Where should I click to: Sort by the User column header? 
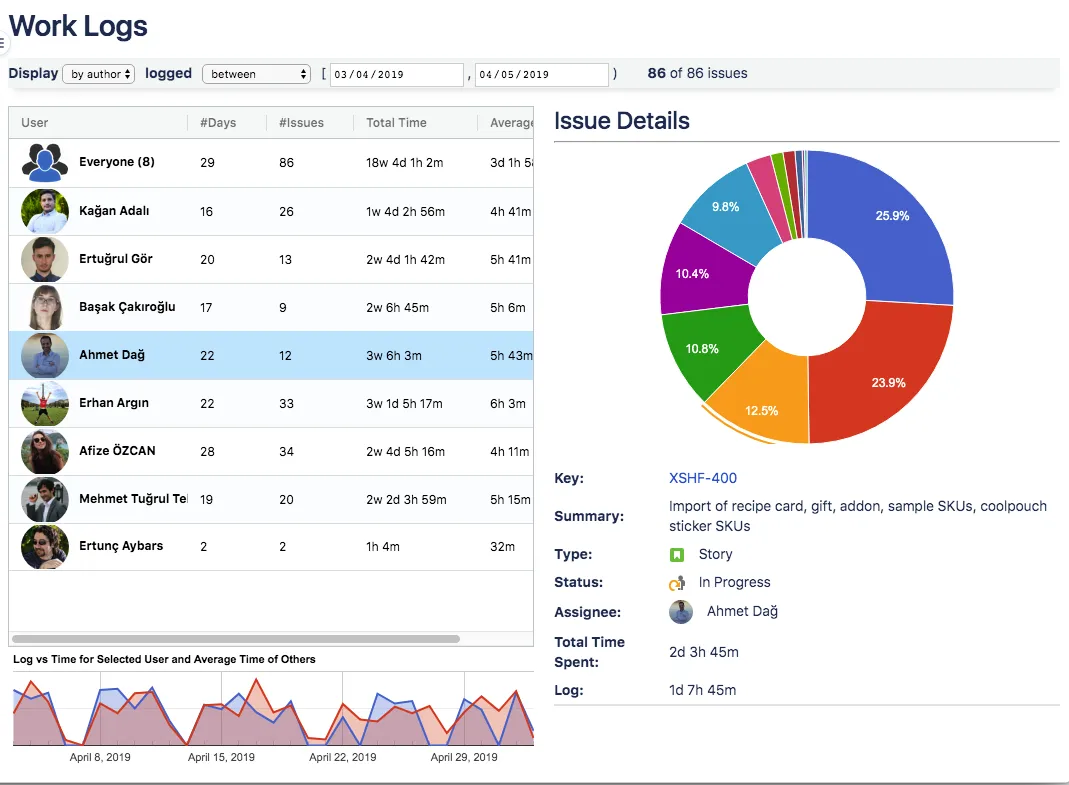35,123
